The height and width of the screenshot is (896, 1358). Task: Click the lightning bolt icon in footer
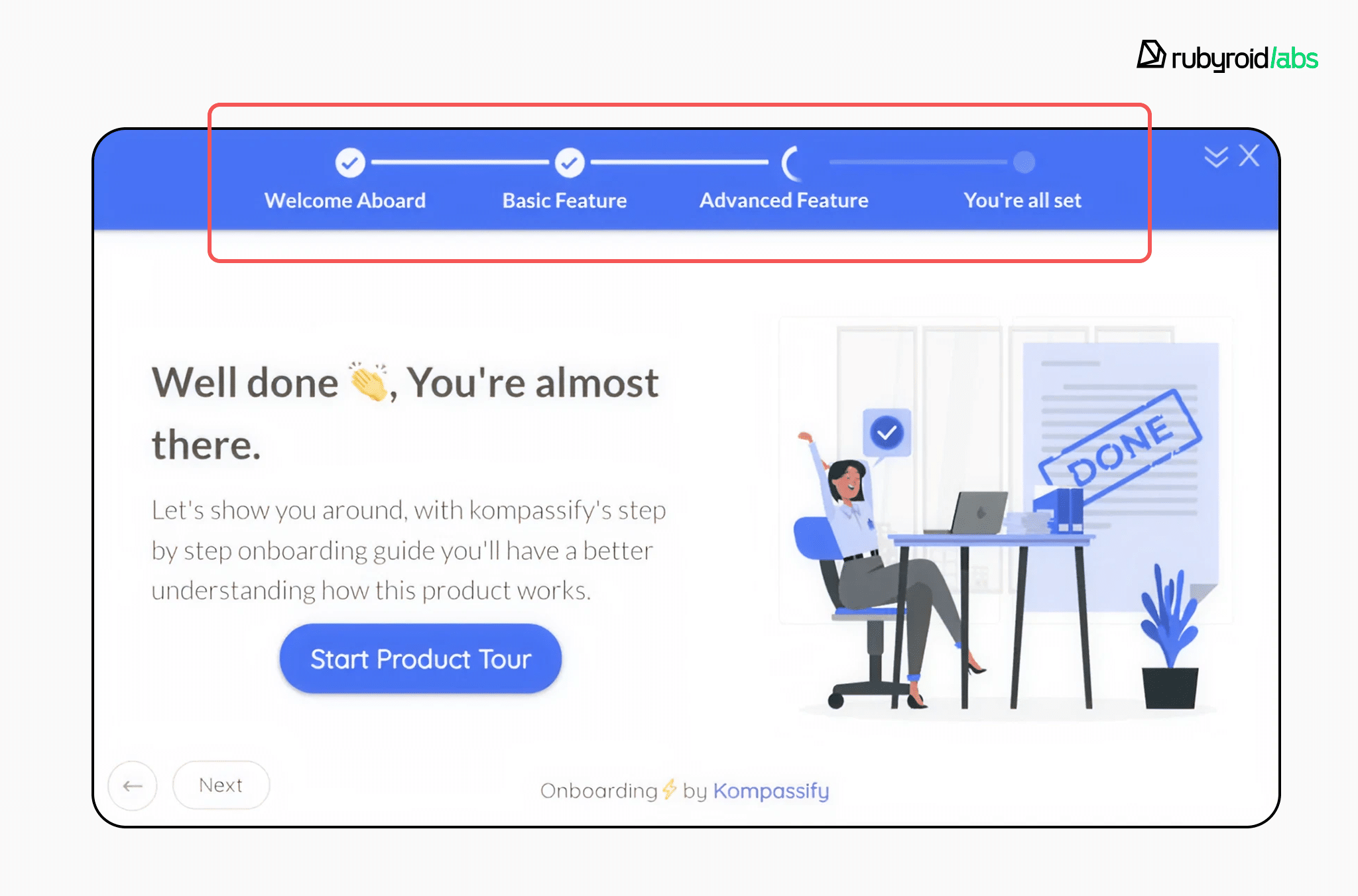coord(670,789)
